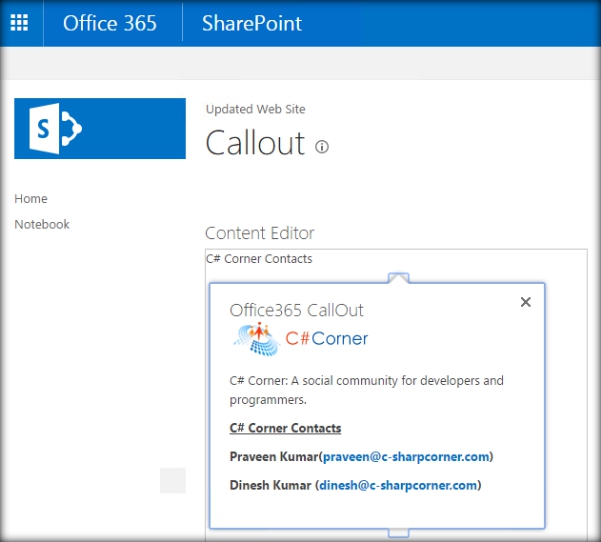Go to Home in left navigation

[x=31, y=199]
